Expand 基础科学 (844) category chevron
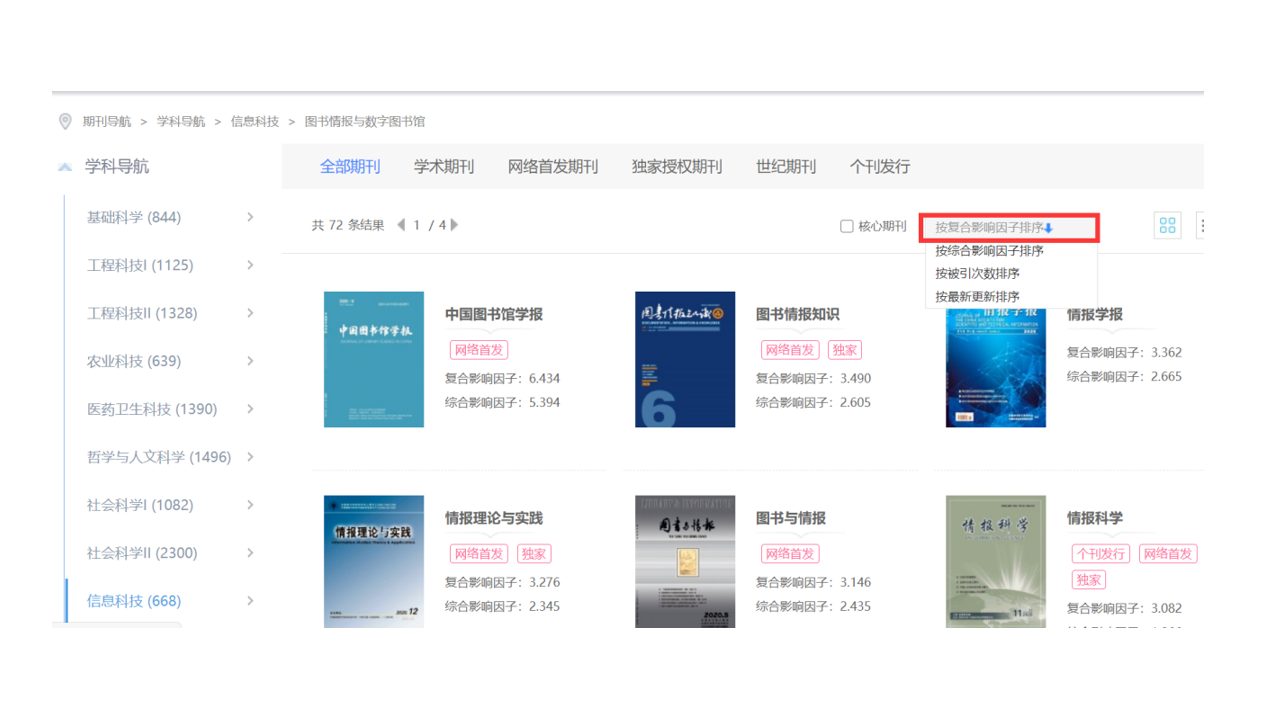 pos(250,217)
